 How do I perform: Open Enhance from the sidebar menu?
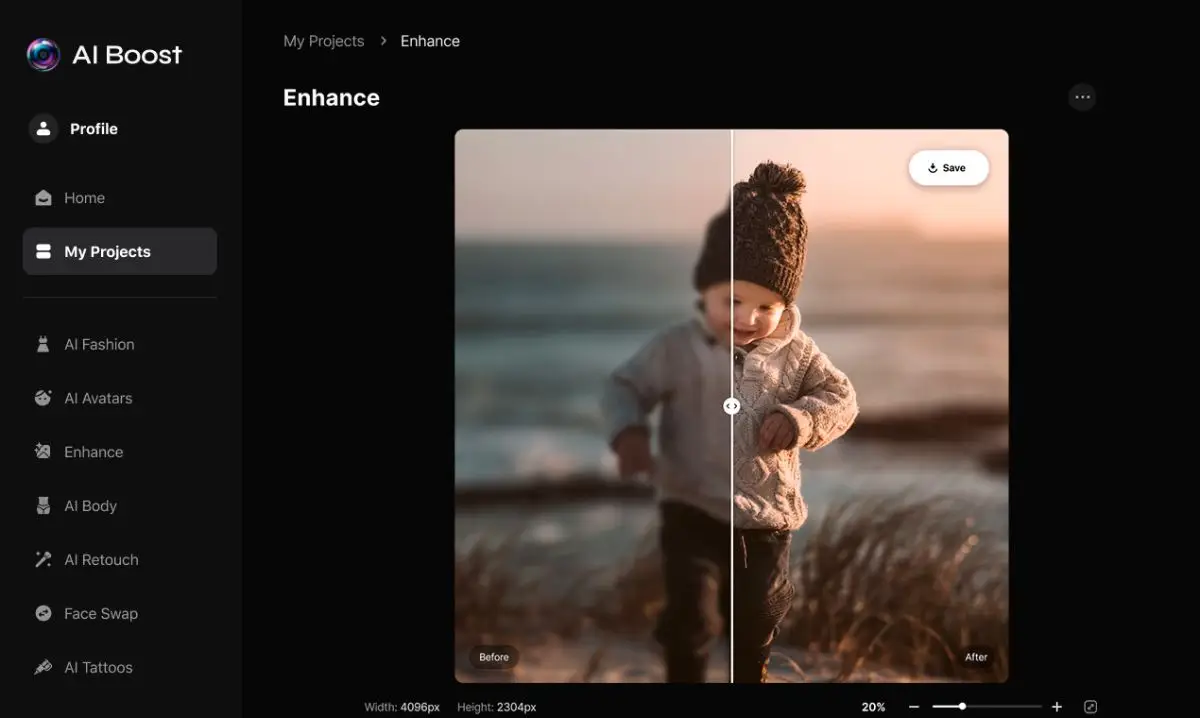coord(94,452)
